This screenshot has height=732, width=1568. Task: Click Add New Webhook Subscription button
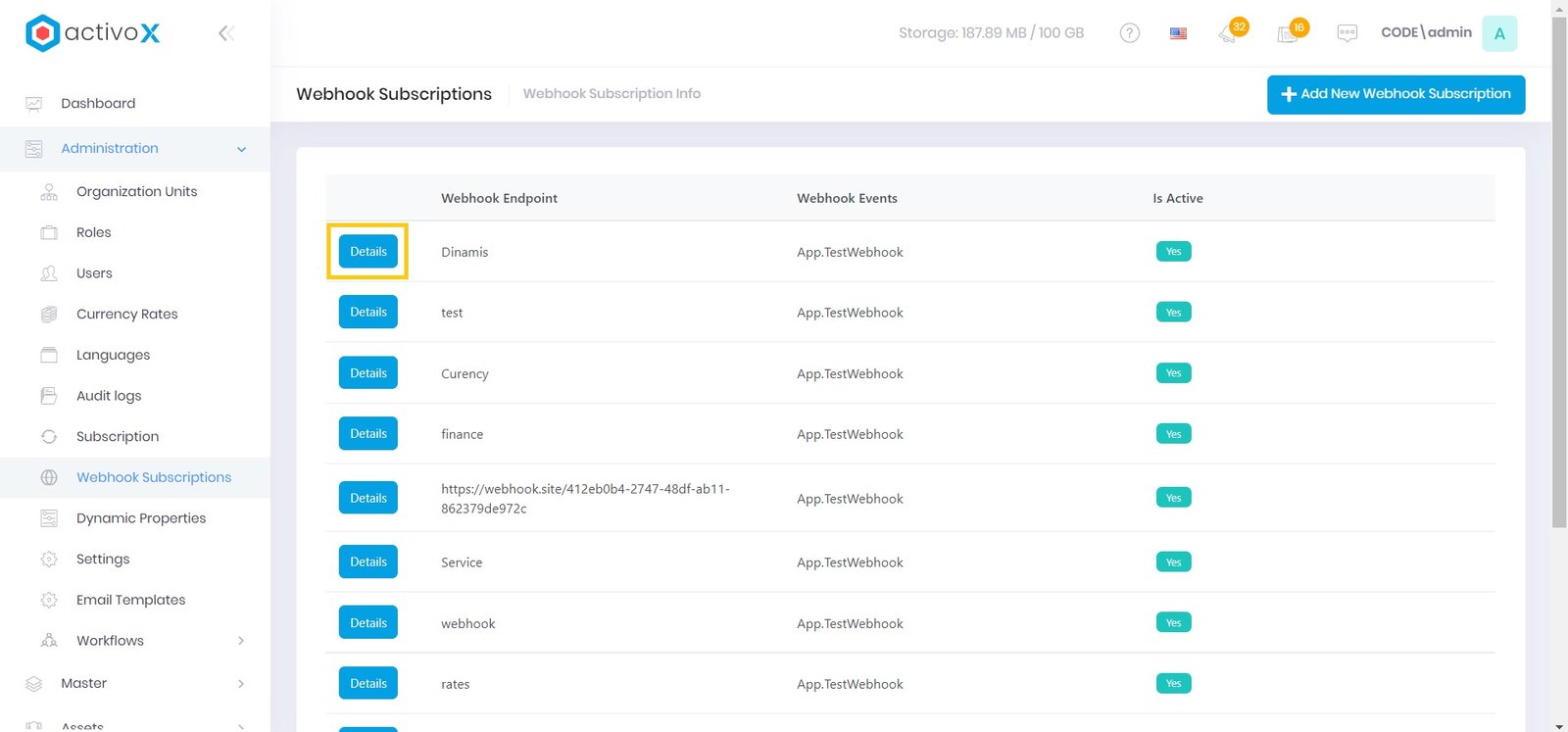pyautogui.click(x=1396, y=94)
